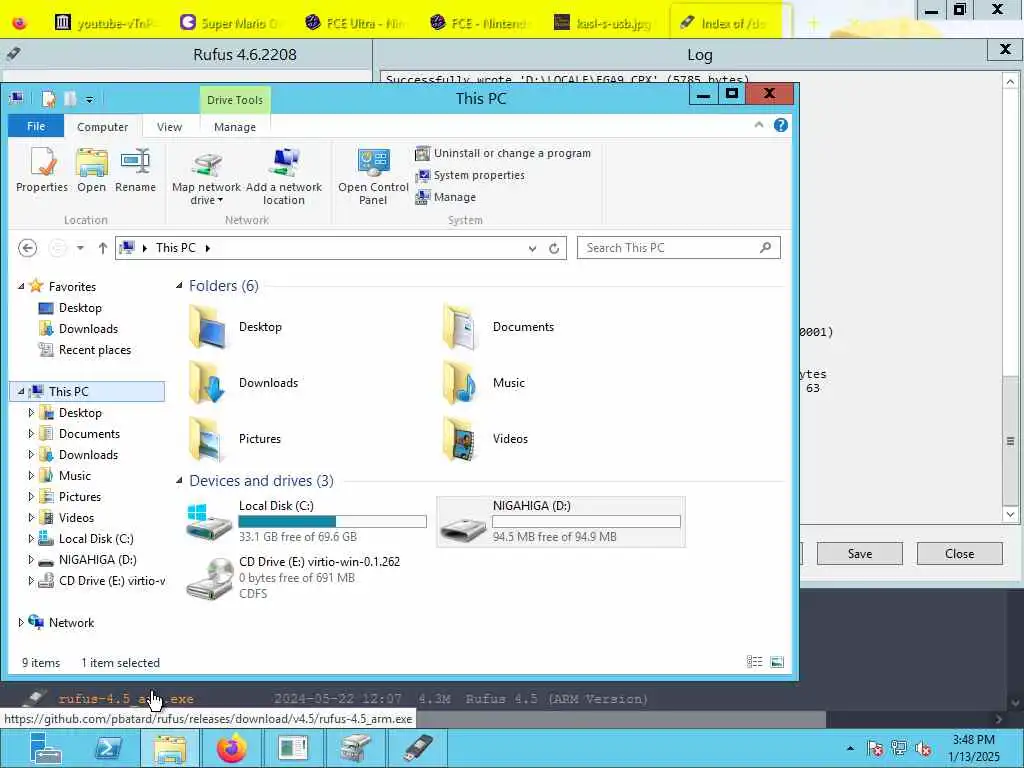Collapse the ribbon with the chevron
1024x768 pixels.
[x=759, y=125]
